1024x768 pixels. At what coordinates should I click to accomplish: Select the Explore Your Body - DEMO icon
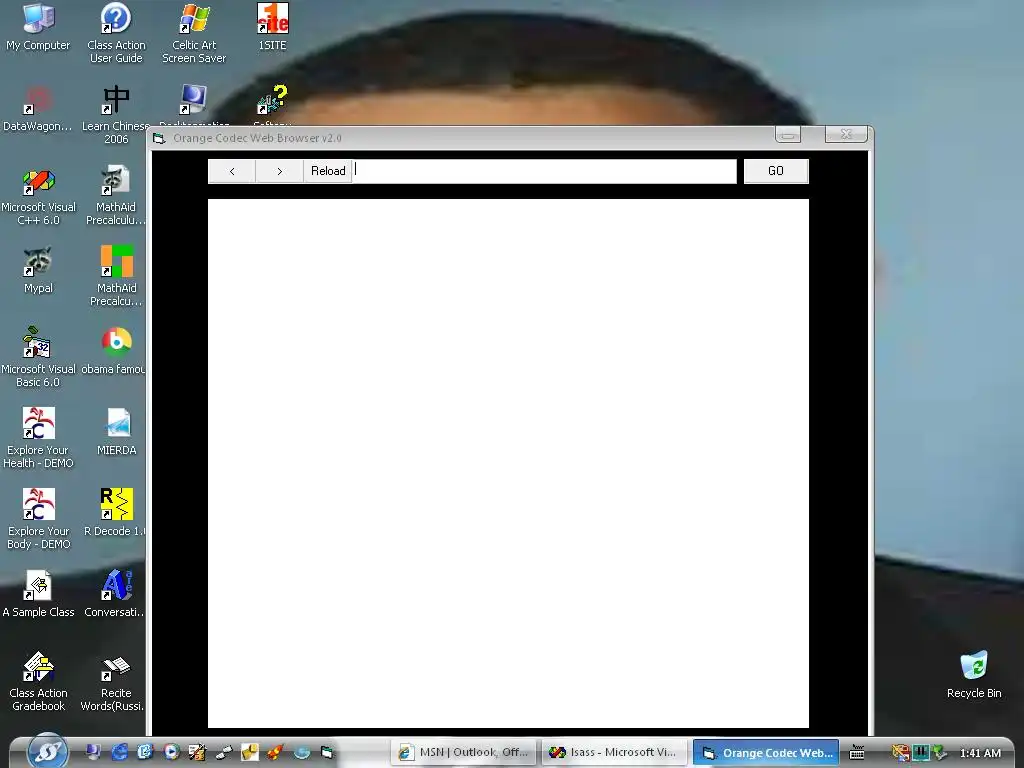(x=38, y=519)
